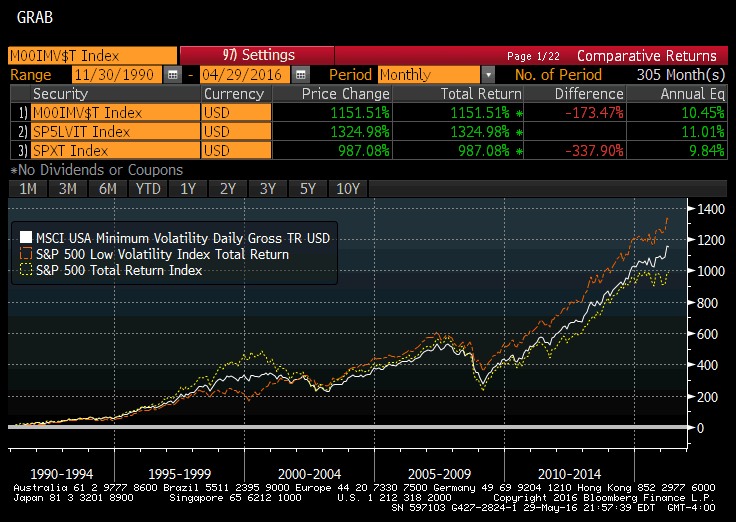Click USD currency of SP5LVIT Index
The width and height of the screenshot is (736, 522).
237,132
